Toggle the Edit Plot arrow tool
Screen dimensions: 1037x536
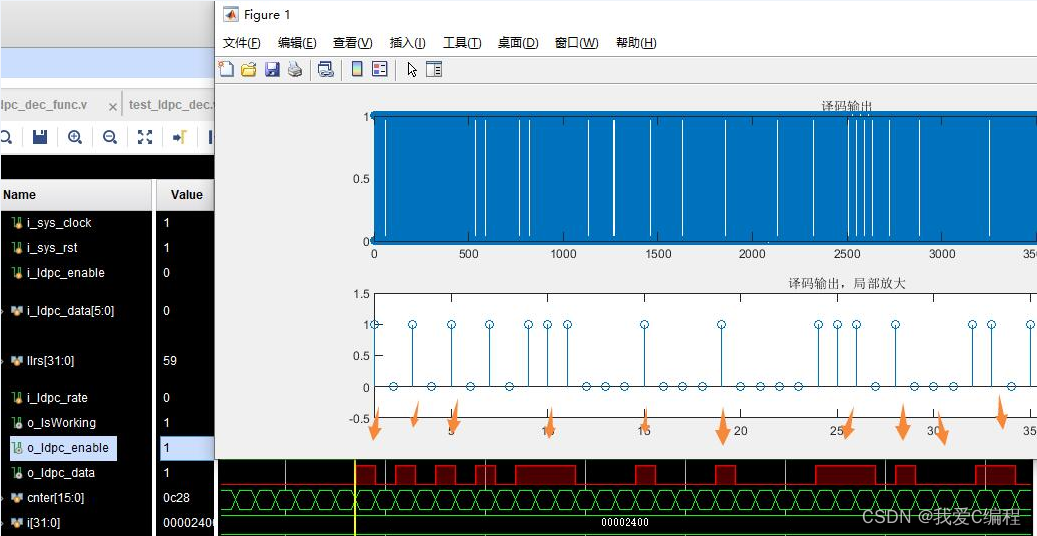[412, 70]
